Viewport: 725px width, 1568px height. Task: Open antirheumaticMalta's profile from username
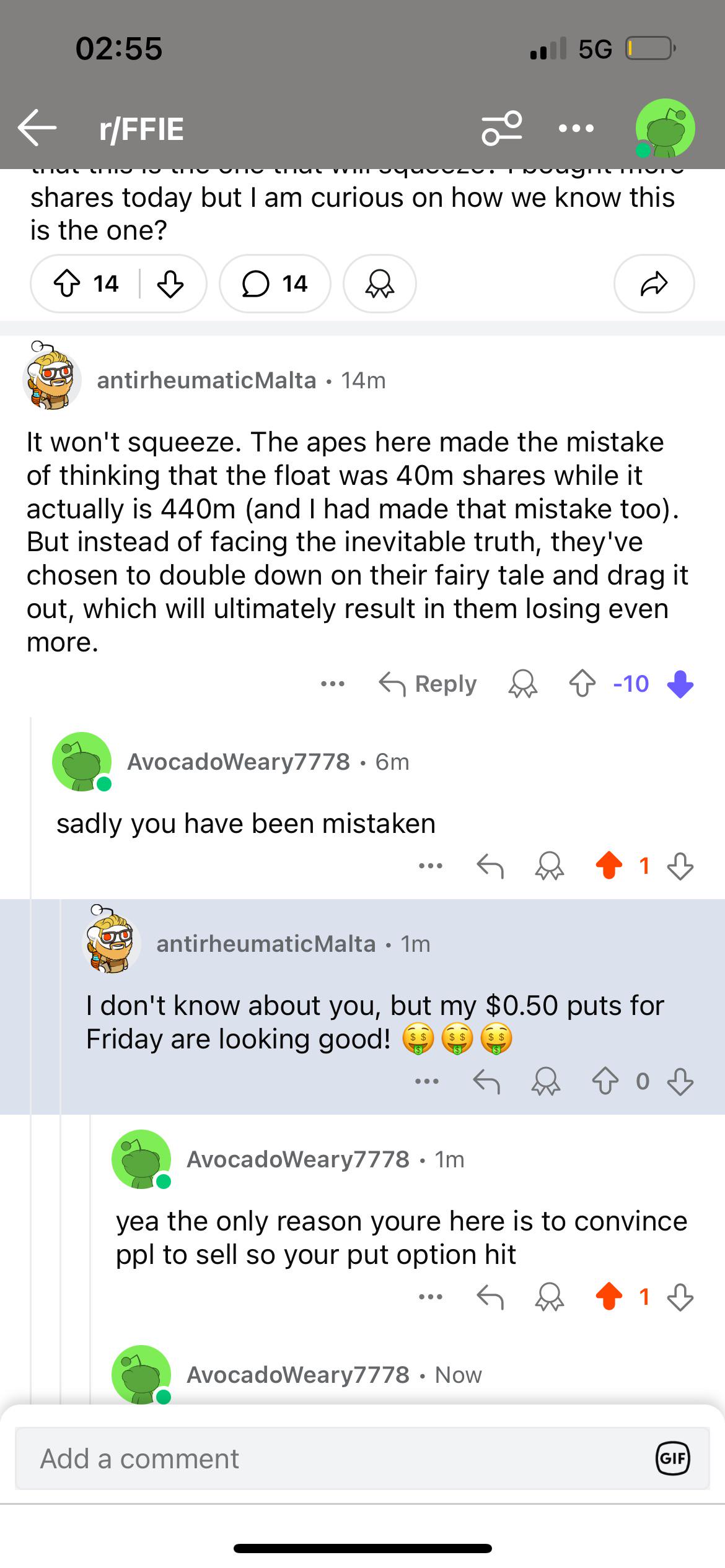206,380
